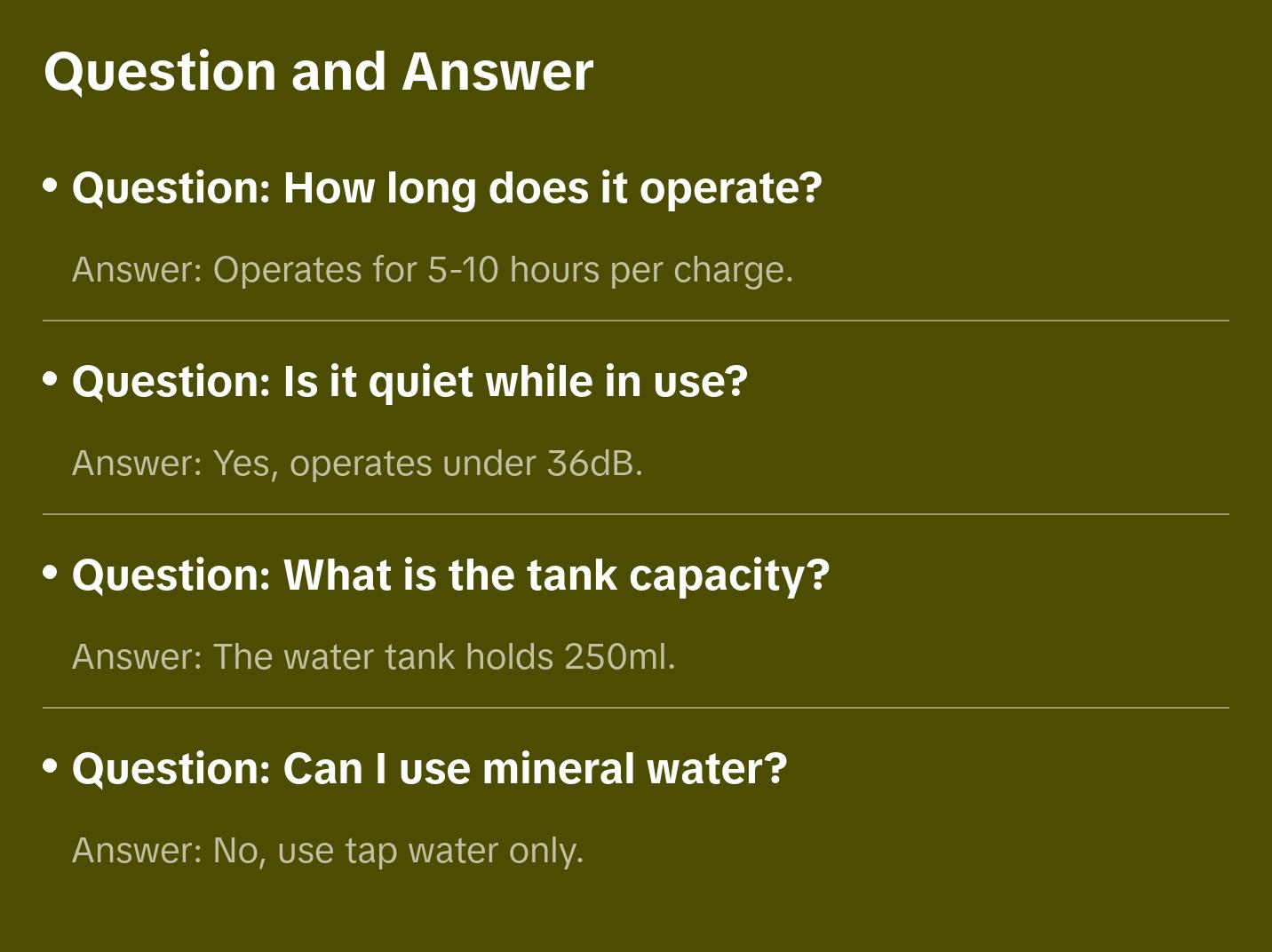Click the '250ml' value
This screenshot has width=1272, height=952.
pyautogui.click(x=616, y=657)
